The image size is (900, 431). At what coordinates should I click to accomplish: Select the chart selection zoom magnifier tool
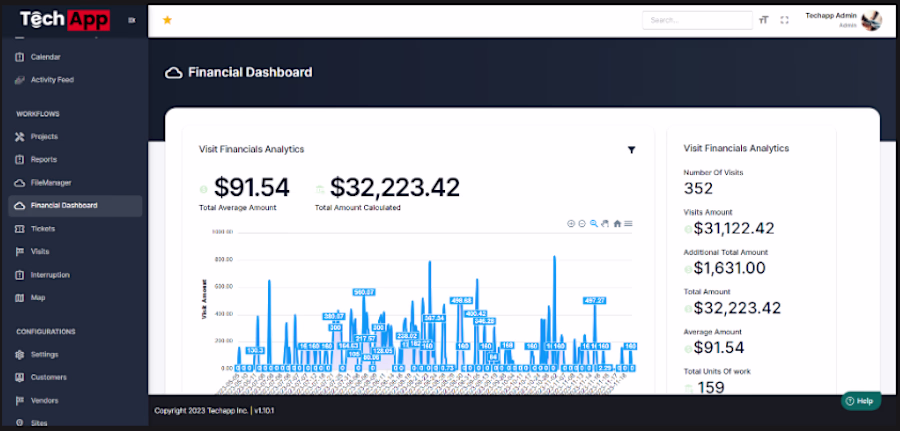tap(594, 223)
